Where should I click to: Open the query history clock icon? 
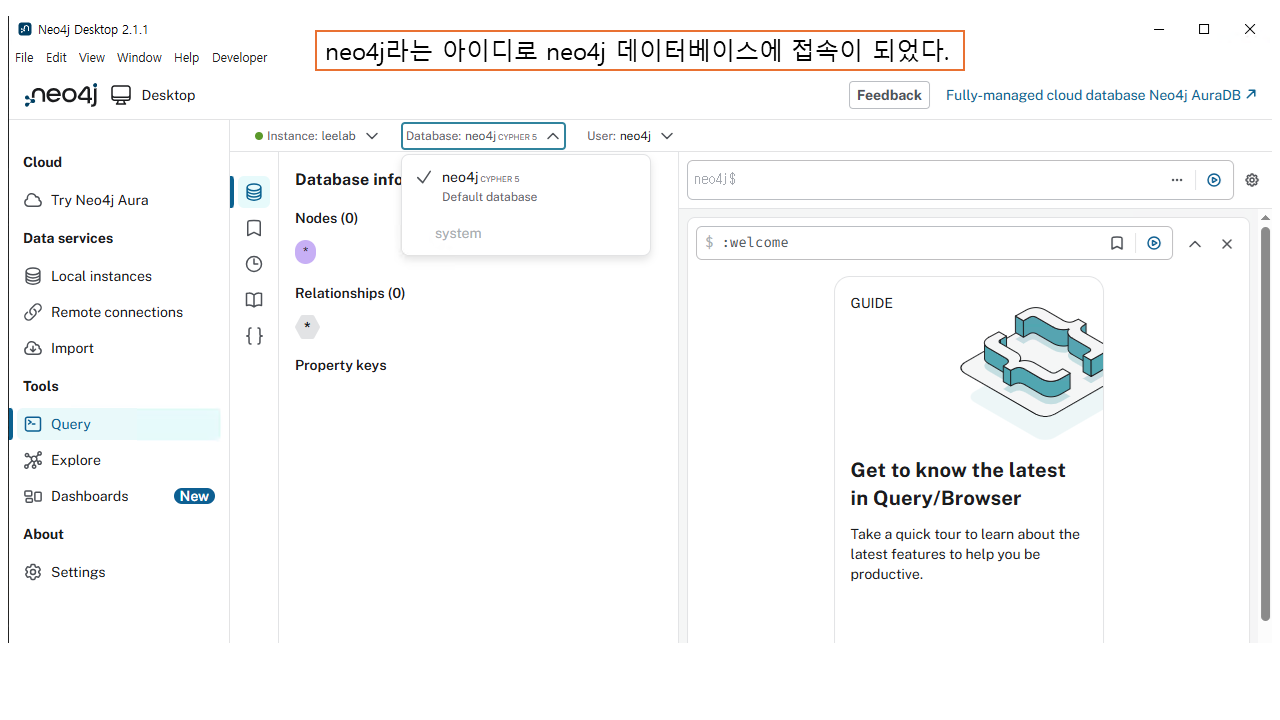254,264
